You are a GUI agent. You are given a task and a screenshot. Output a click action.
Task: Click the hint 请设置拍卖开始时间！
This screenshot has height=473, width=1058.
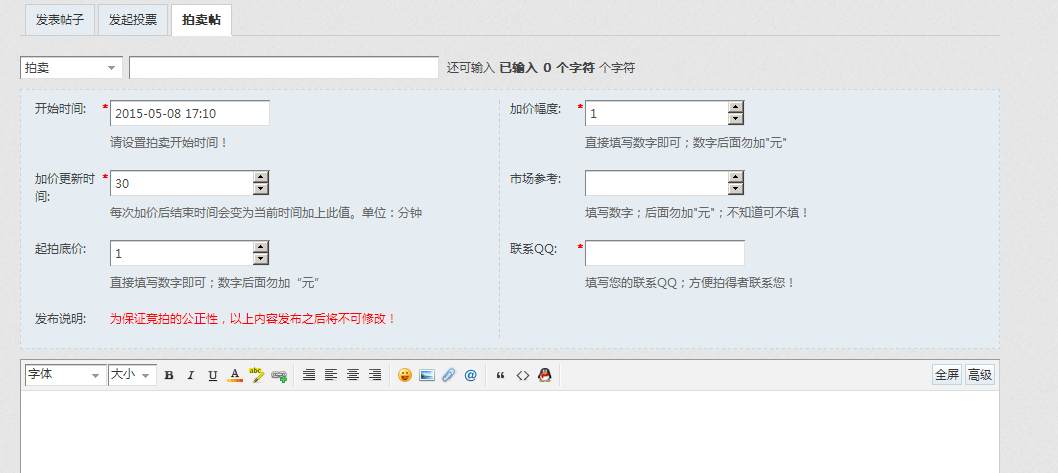coord(169,143)
